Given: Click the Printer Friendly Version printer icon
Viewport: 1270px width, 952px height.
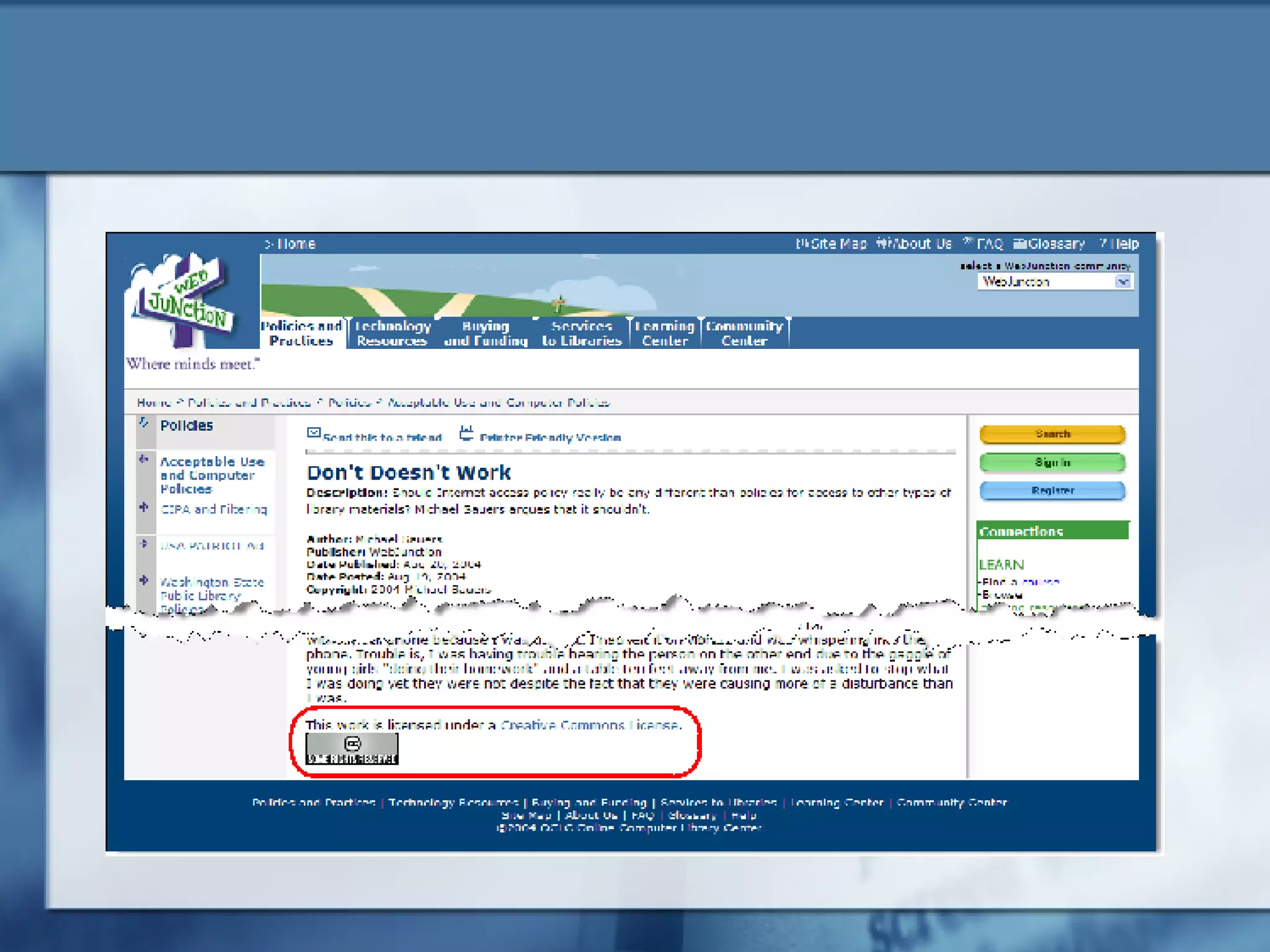Looking at the screenshot, I should [x=466, y=433].
